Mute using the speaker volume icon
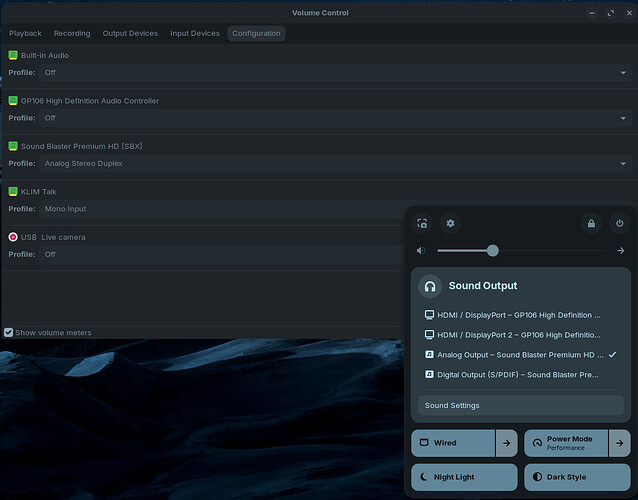Screen dimensions: 638x500 [x=421, y=251]
